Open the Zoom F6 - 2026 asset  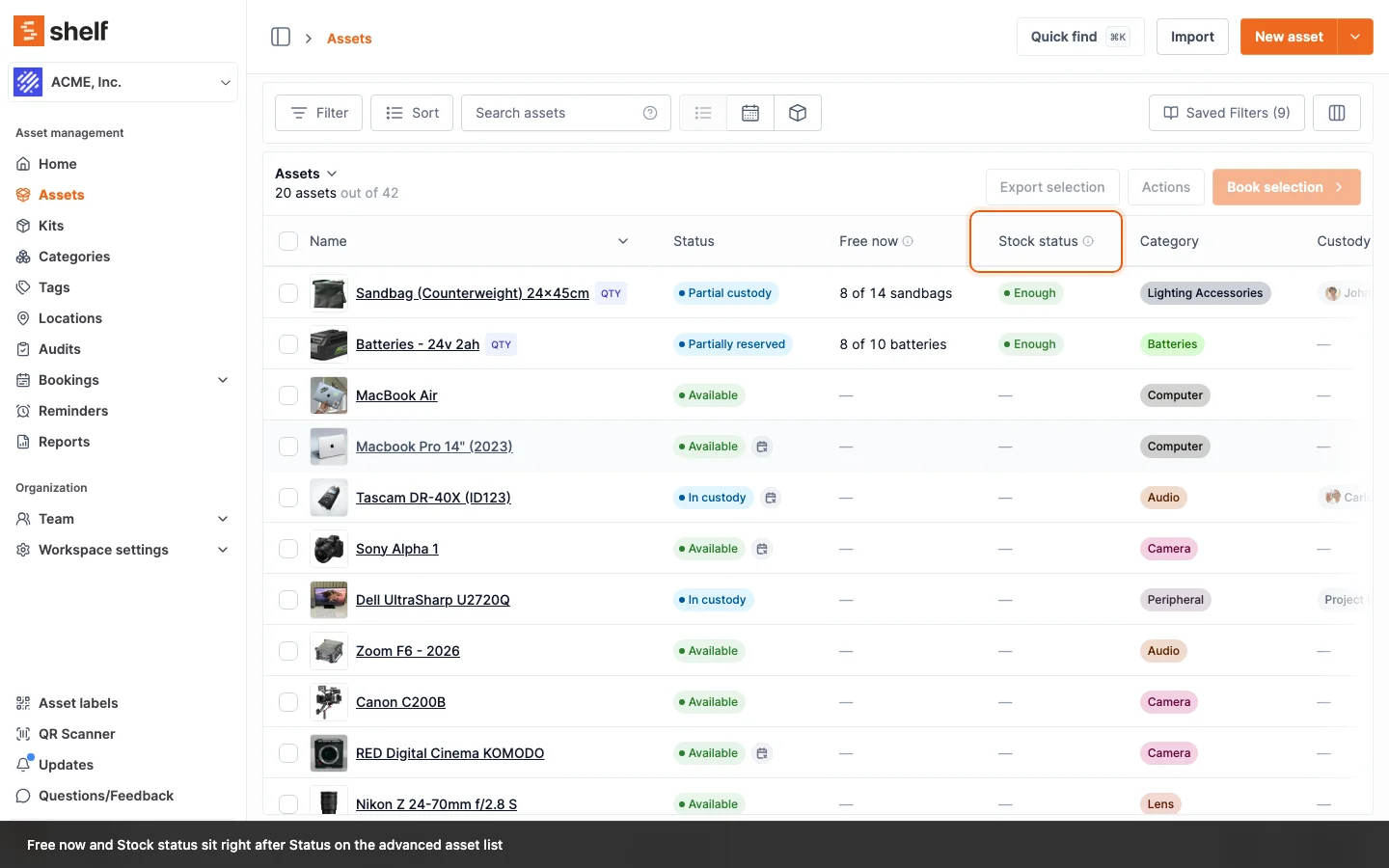coord(408,651)
